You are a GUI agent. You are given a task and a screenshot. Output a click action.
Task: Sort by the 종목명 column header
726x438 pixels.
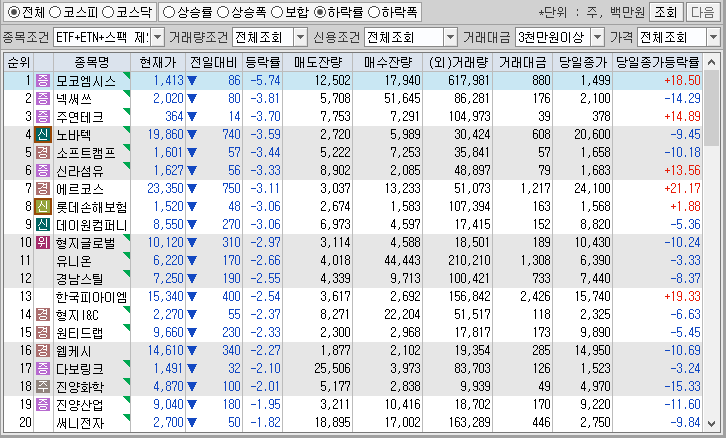pyautogui.click(x=92, y=63)
